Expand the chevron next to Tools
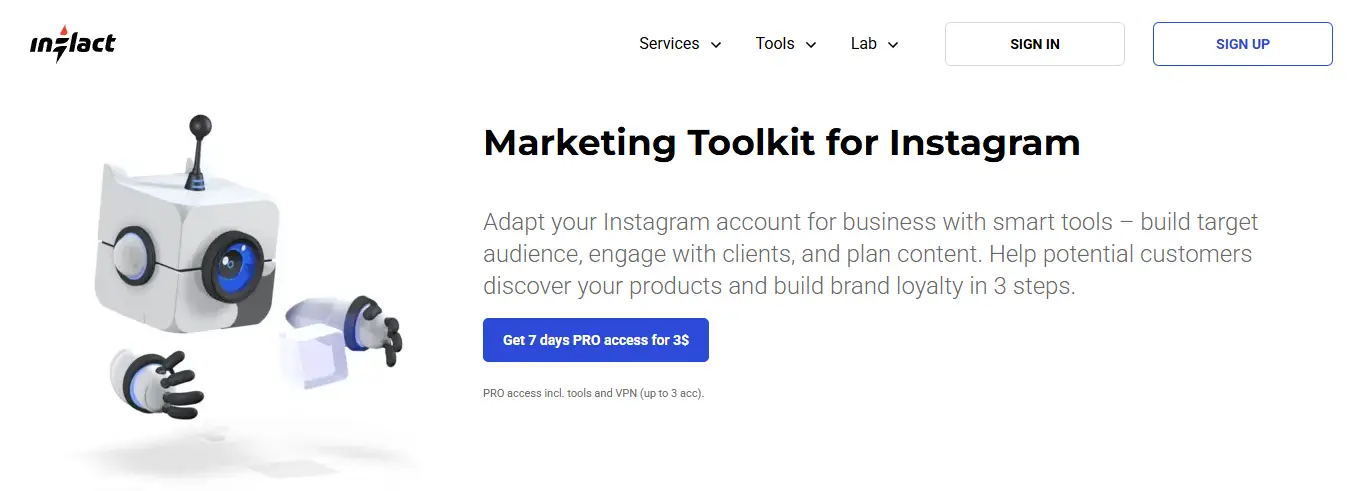Viewport: 1359px width, 491px height. 811,45
